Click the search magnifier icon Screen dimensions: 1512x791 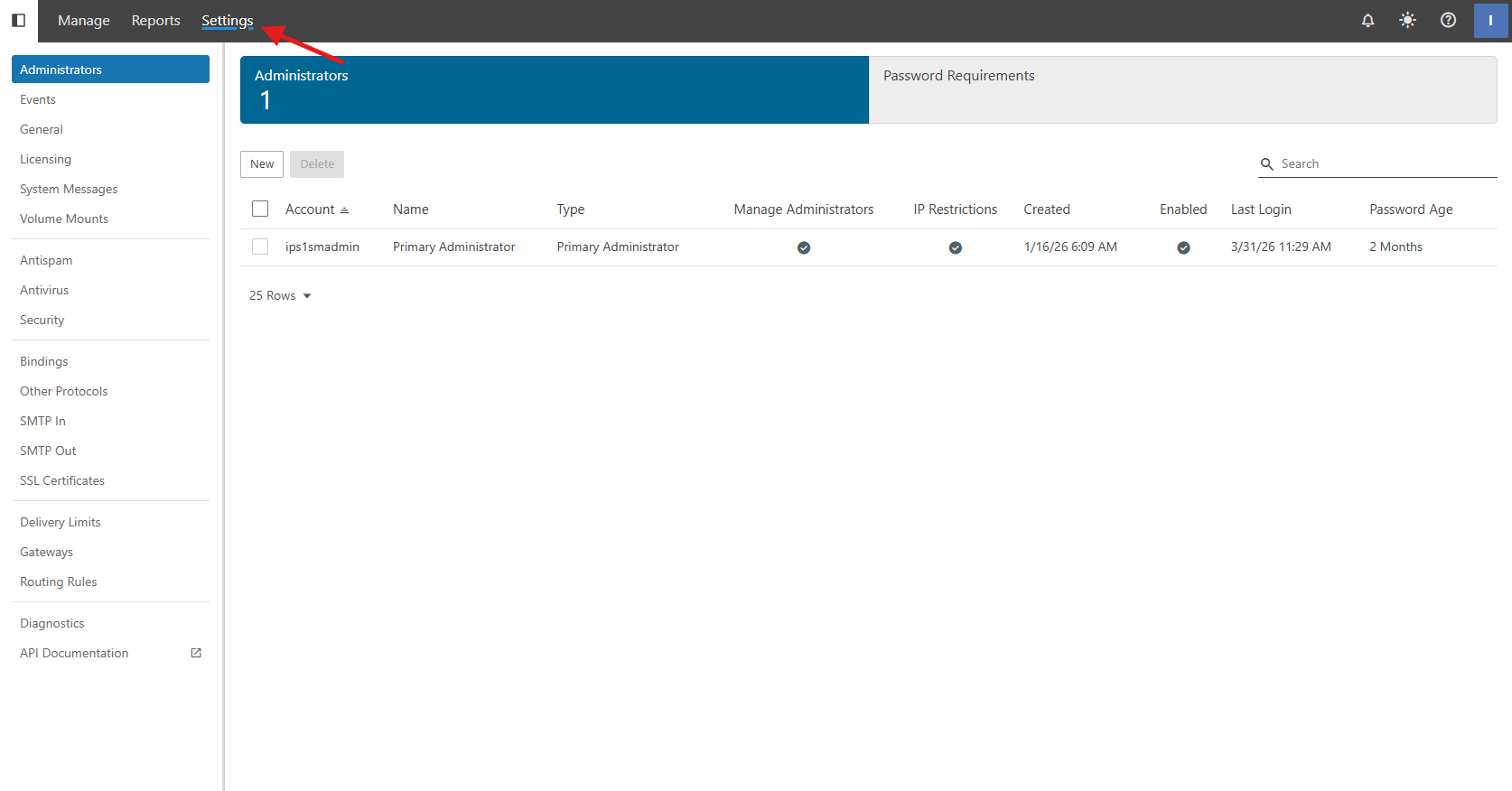tap(1266, 164)
